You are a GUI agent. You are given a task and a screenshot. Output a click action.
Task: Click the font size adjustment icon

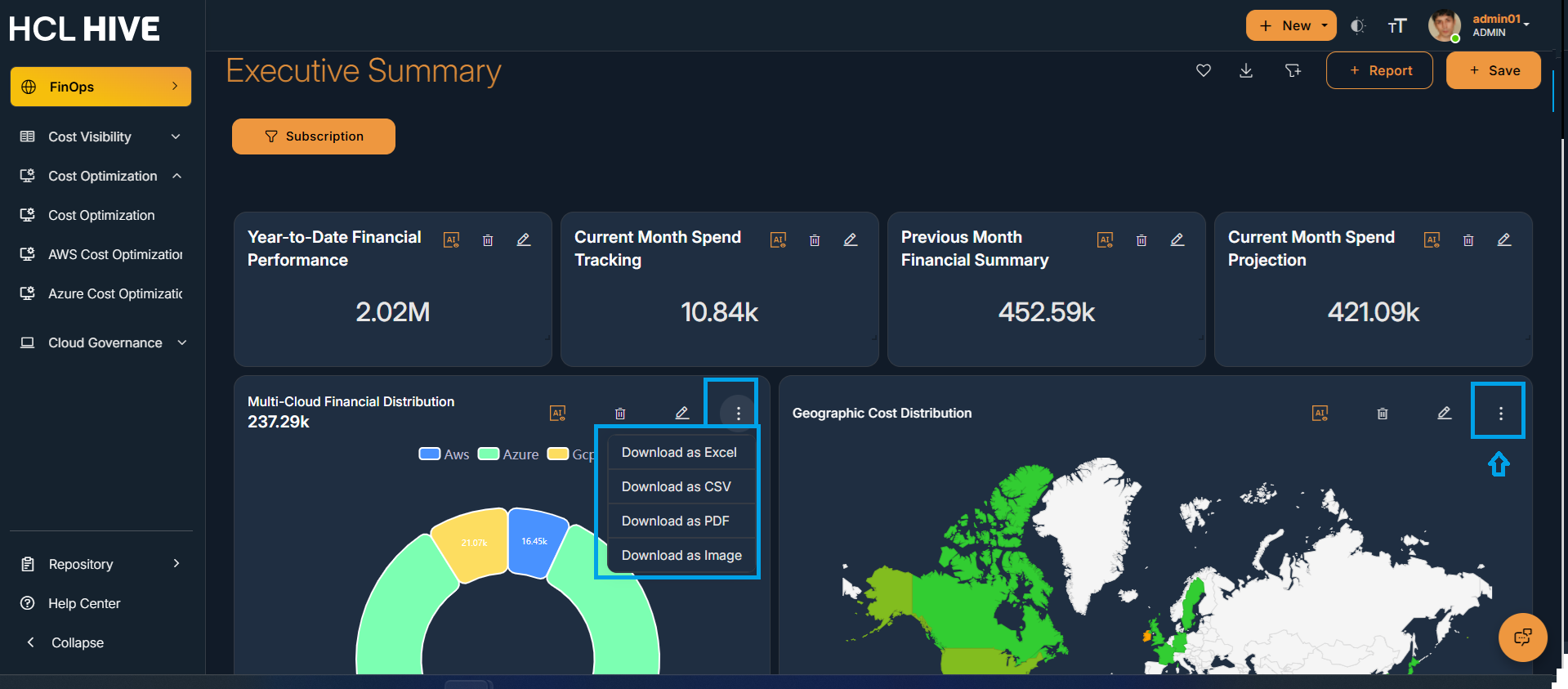[x=1396, y=26]
